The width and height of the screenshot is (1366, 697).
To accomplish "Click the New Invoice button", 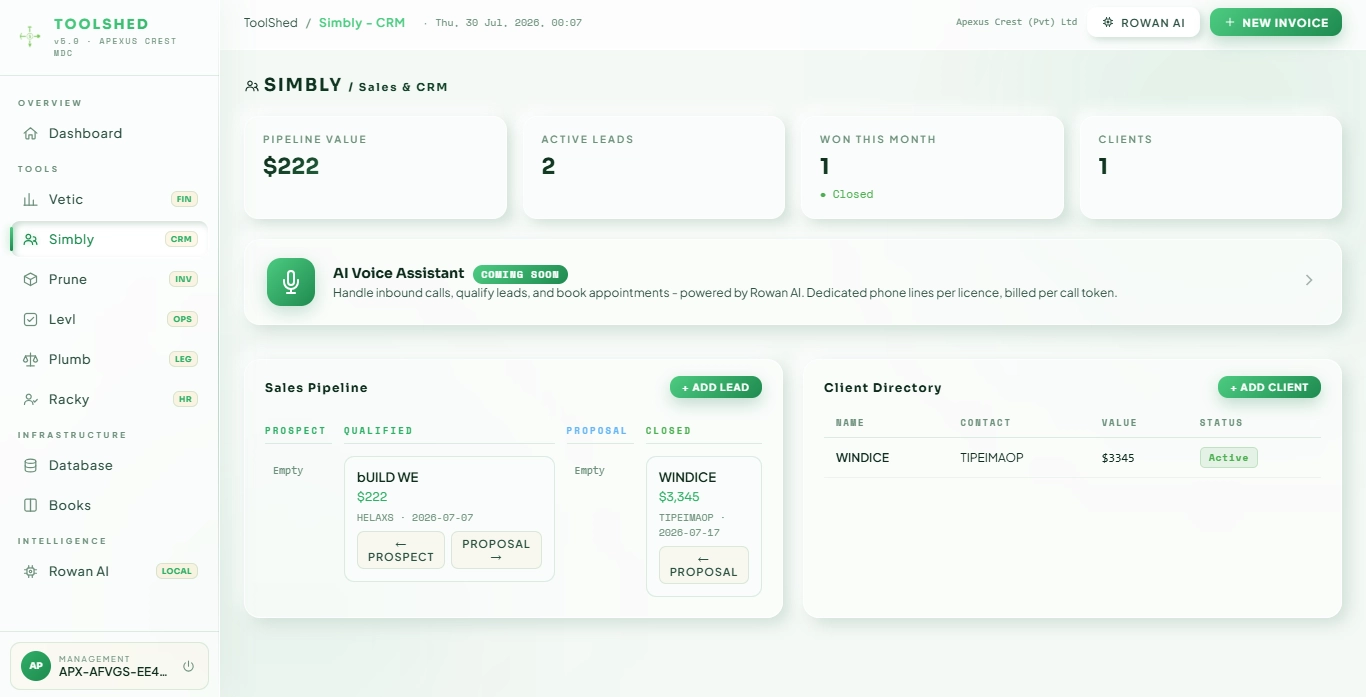I will point(1276,22).
